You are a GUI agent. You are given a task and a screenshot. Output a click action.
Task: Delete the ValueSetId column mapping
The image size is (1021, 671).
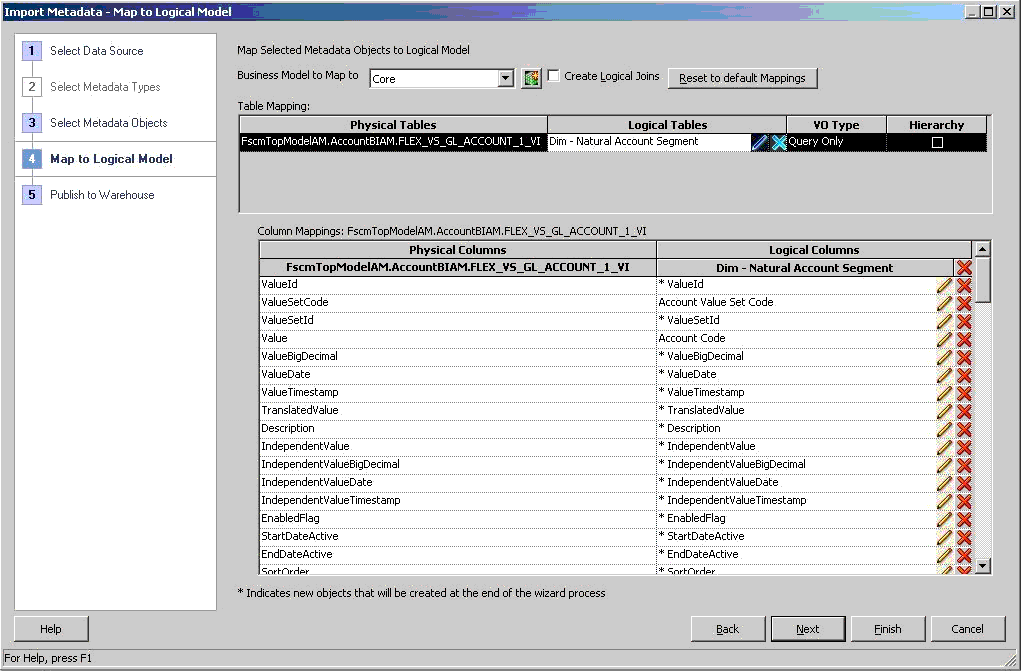point(964,321)
